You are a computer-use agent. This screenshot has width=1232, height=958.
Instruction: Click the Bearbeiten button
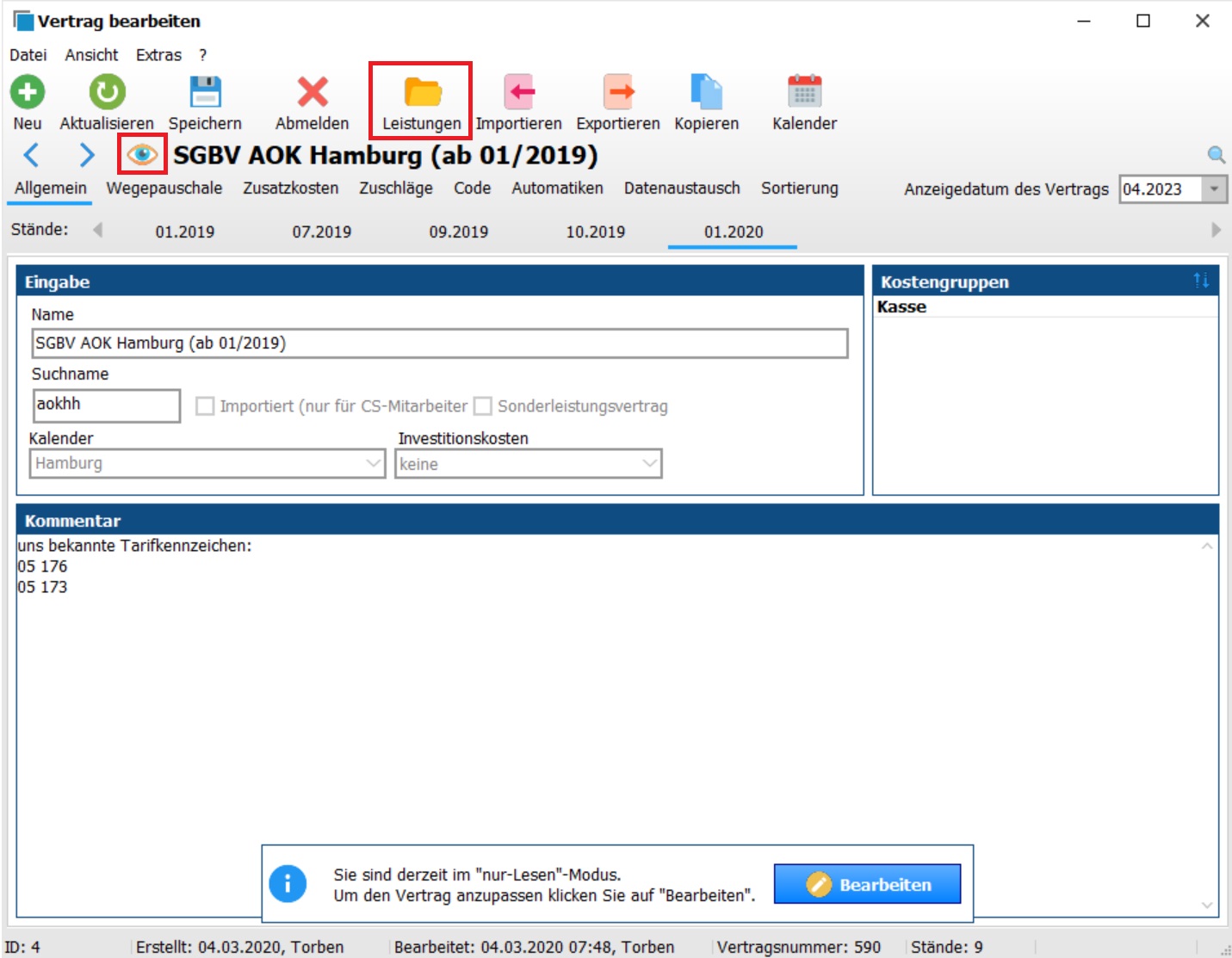(x=867, y=884)
